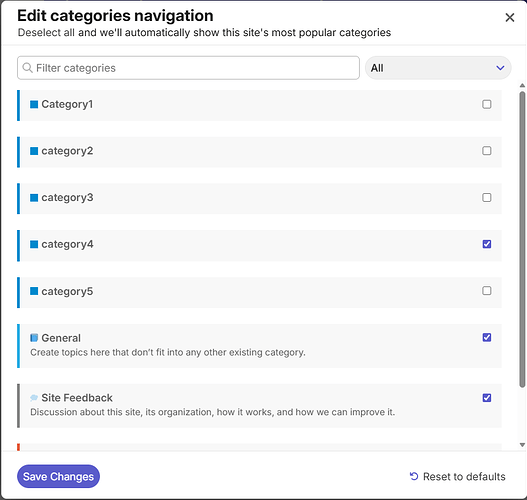Uncheck the Site Feedback checkbox
This screenshot has width=527, height=500.
coord(487,398)
